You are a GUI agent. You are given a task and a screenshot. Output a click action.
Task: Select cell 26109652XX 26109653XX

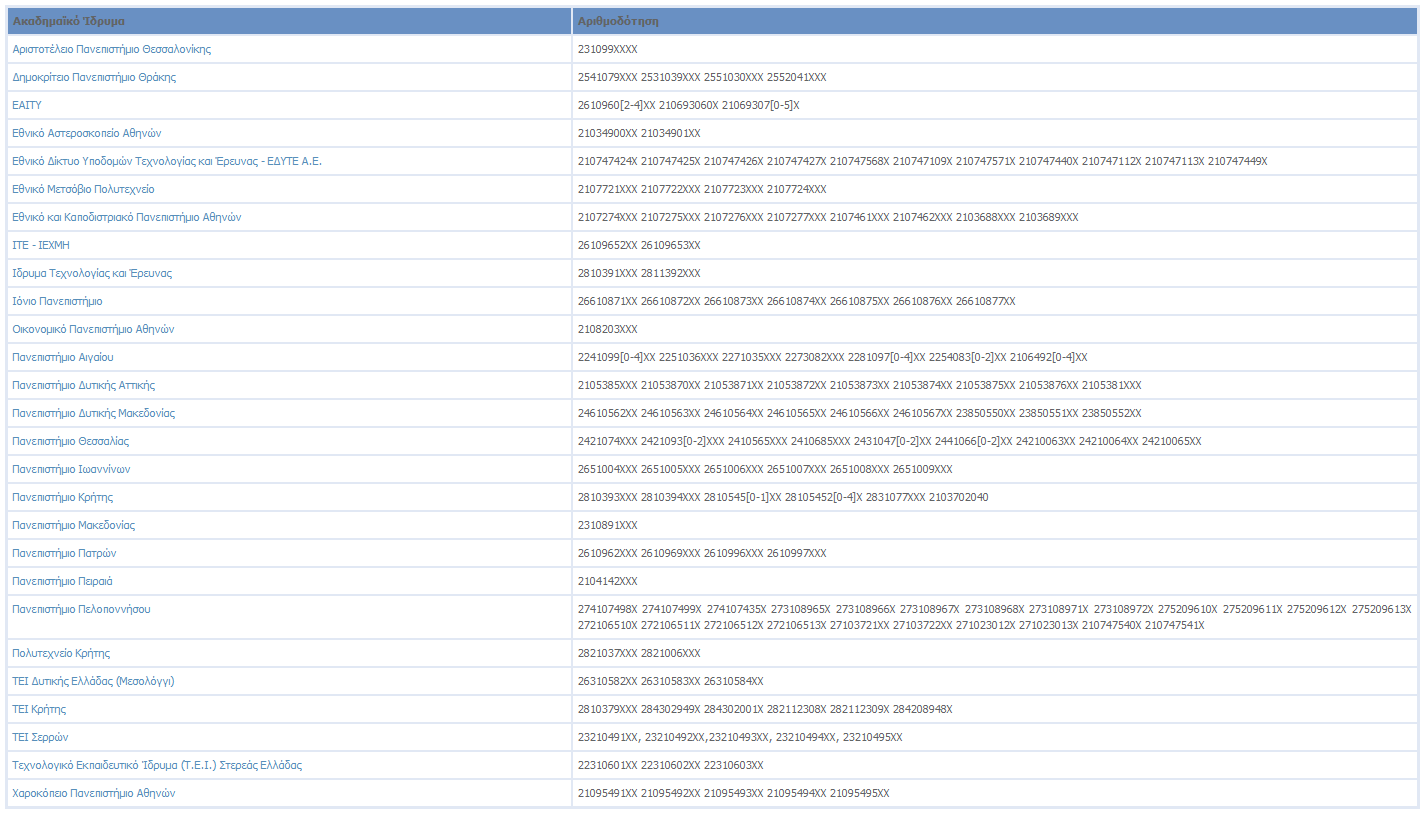[x=995, y=245]
